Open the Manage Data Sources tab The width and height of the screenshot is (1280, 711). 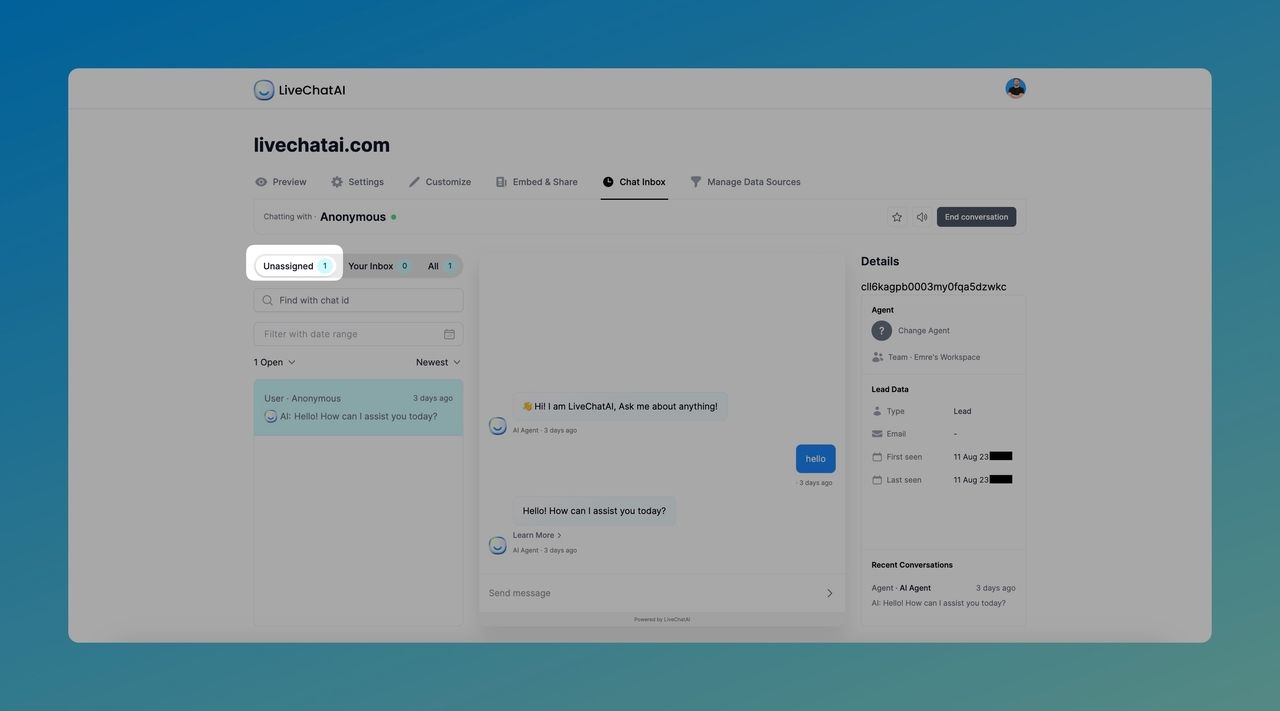745,182
